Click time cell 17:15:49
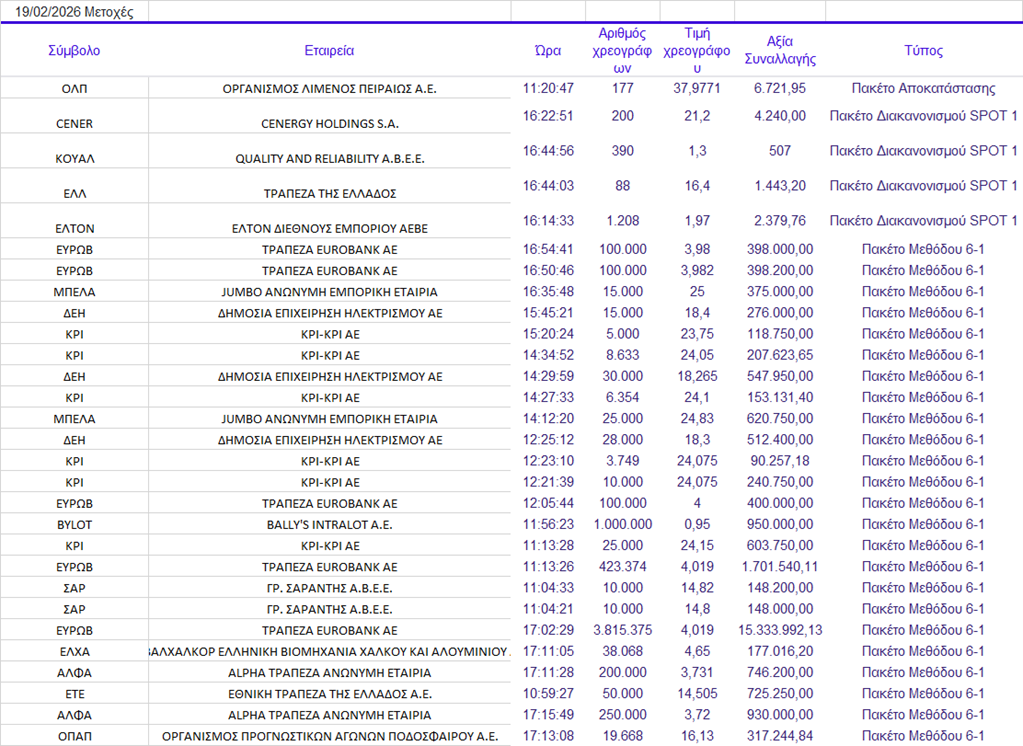The width and height of the screenshot is (1023, 746). pos(548,715)
